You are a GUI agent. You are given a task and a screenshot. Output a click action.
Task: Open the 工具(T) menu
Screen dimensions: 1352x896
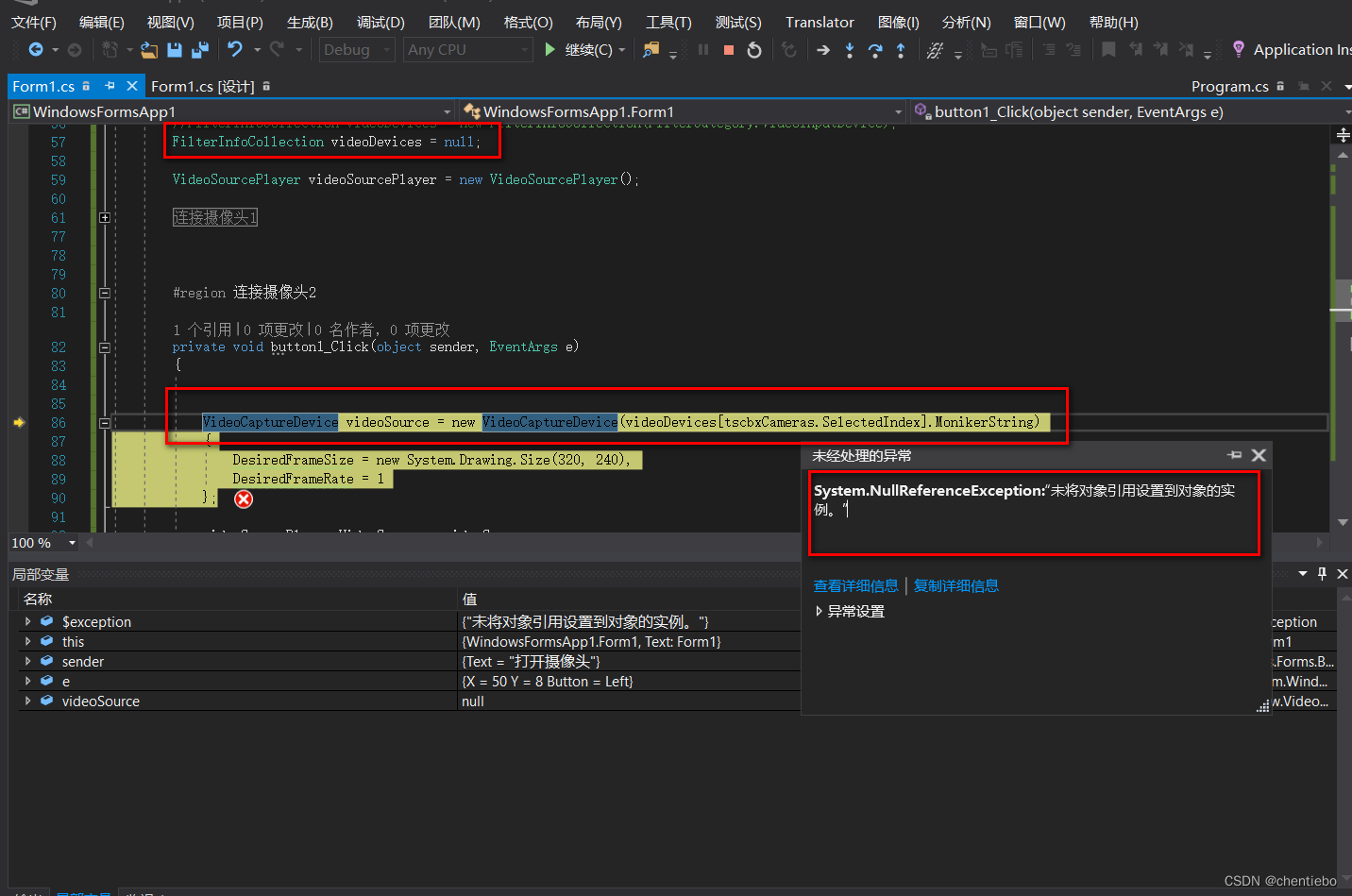click(668, 22)
